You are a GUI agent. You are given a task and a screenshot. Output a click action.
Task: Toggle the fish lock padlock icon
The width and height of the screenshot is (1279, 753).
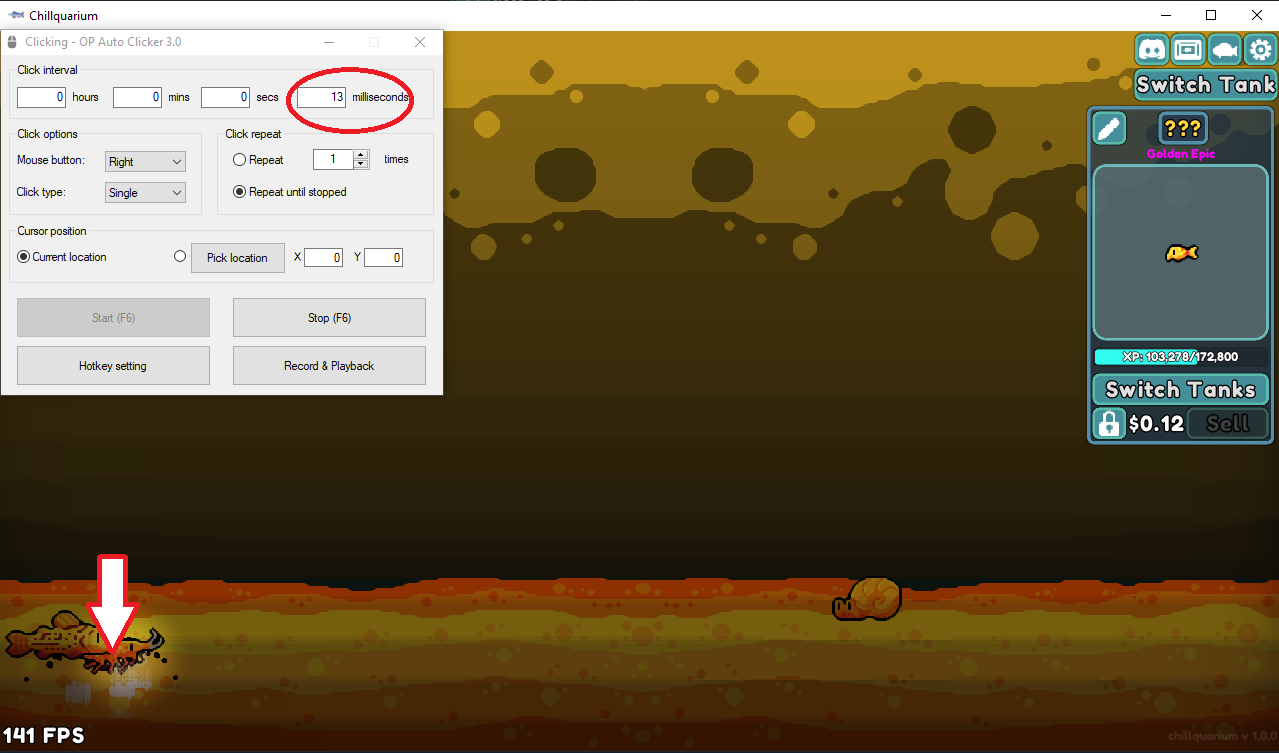point(1109,423)
